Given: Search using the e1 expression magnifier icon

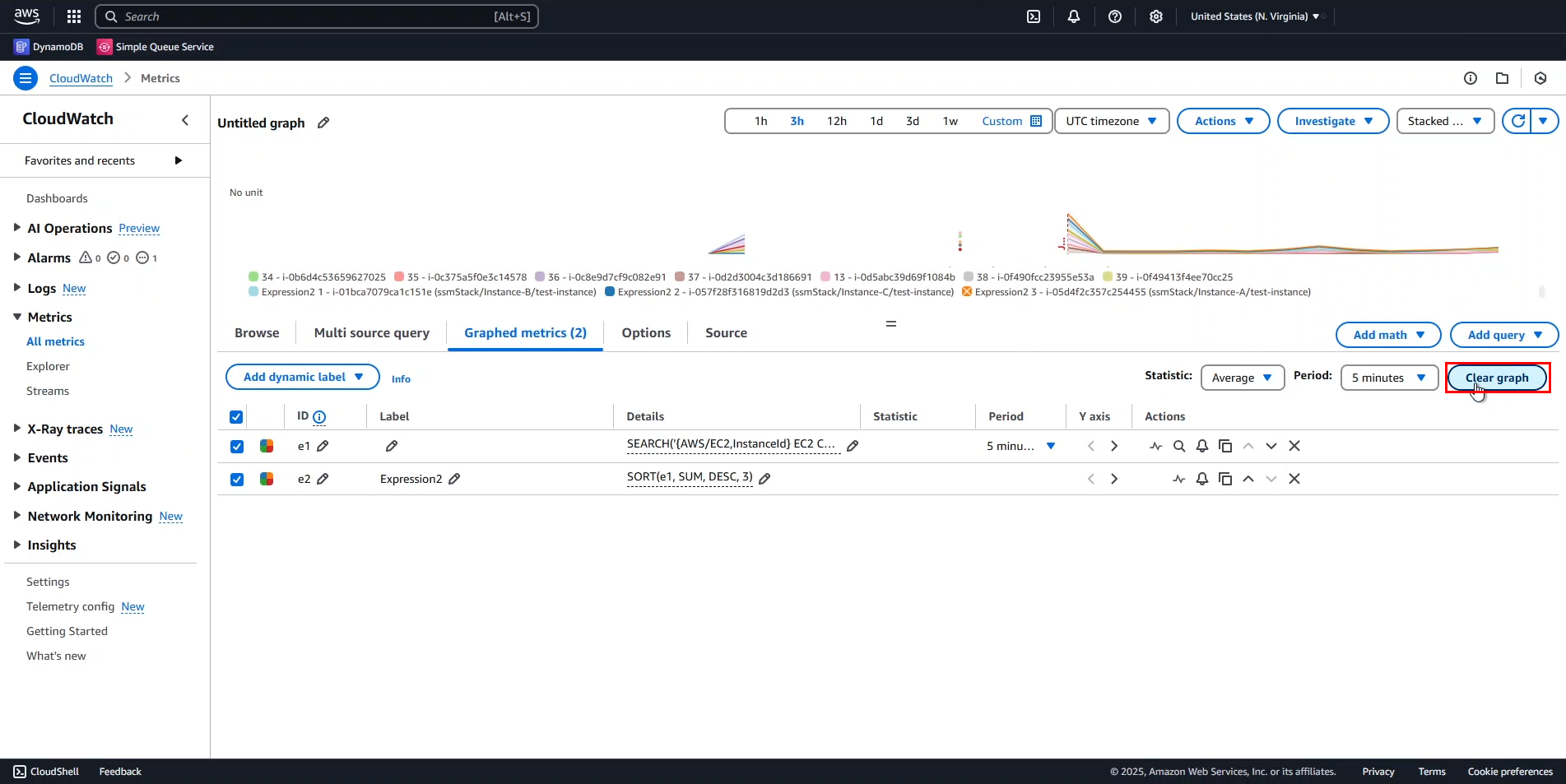Looking at the screenshot, I should (x=1178, y=446).
